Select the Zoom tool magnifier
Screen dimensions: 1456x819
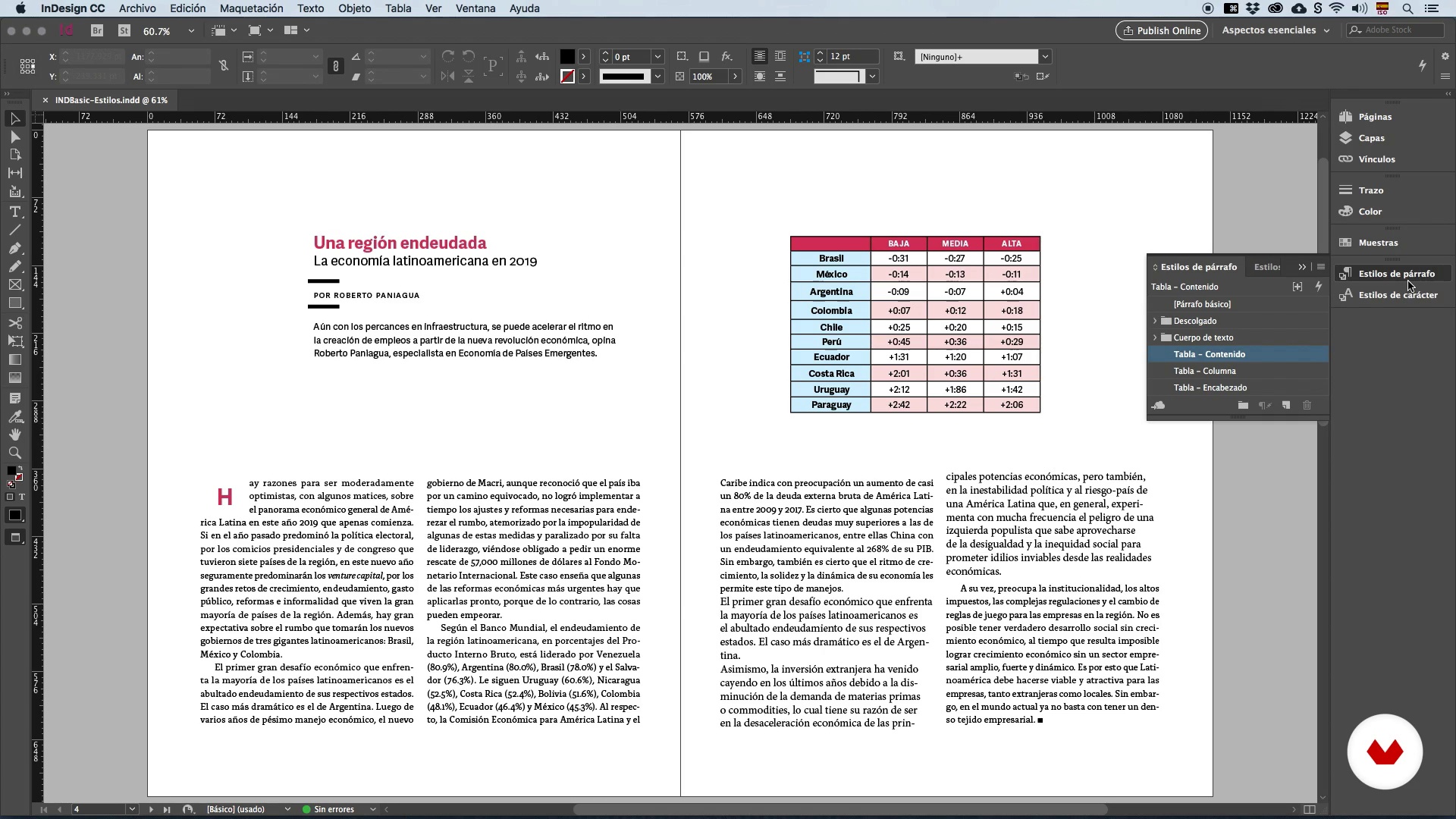point(14,453)
